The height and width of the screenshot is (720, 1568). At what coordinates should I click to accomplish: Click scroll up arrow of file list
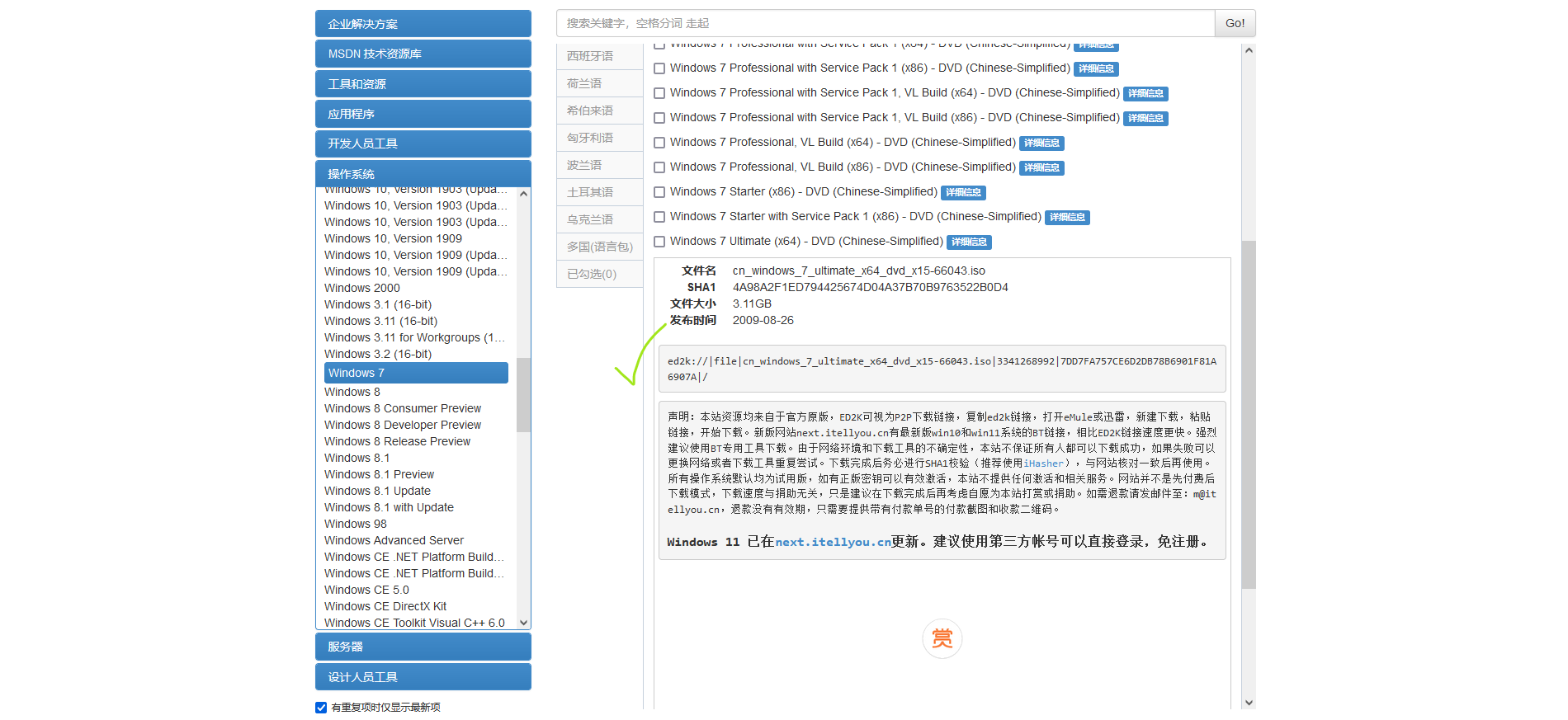[1249, 51]
